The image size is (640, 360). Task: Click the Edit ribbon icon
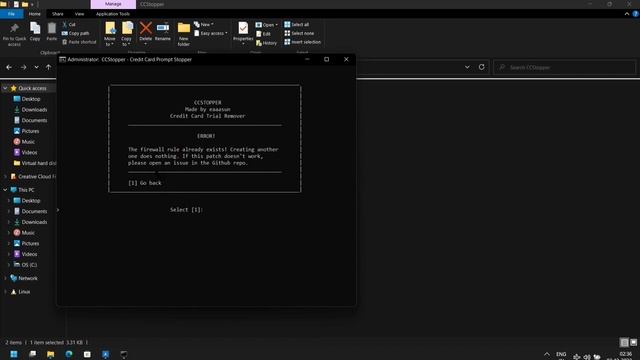click(x=263, y=34)
